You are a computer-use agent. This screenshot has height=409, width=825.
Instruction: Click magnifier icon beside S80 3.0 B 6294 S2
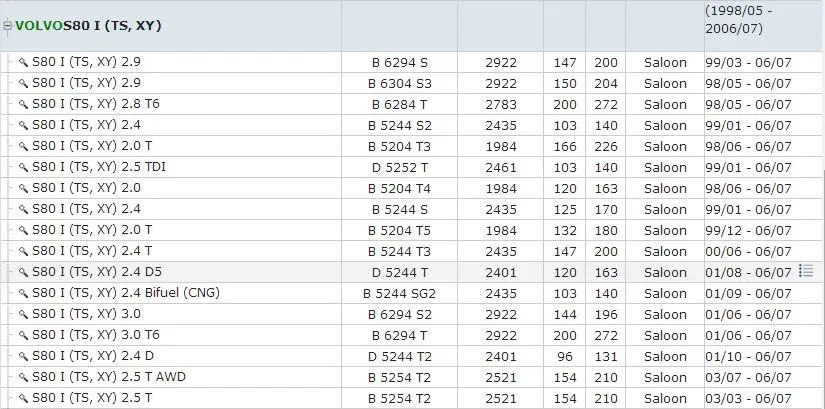coord(23,315)
